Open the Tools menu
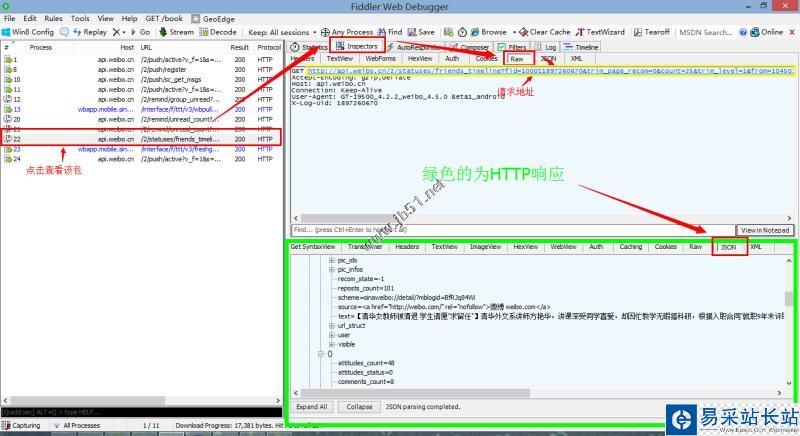Screen dimensions: 800x436 80,18
